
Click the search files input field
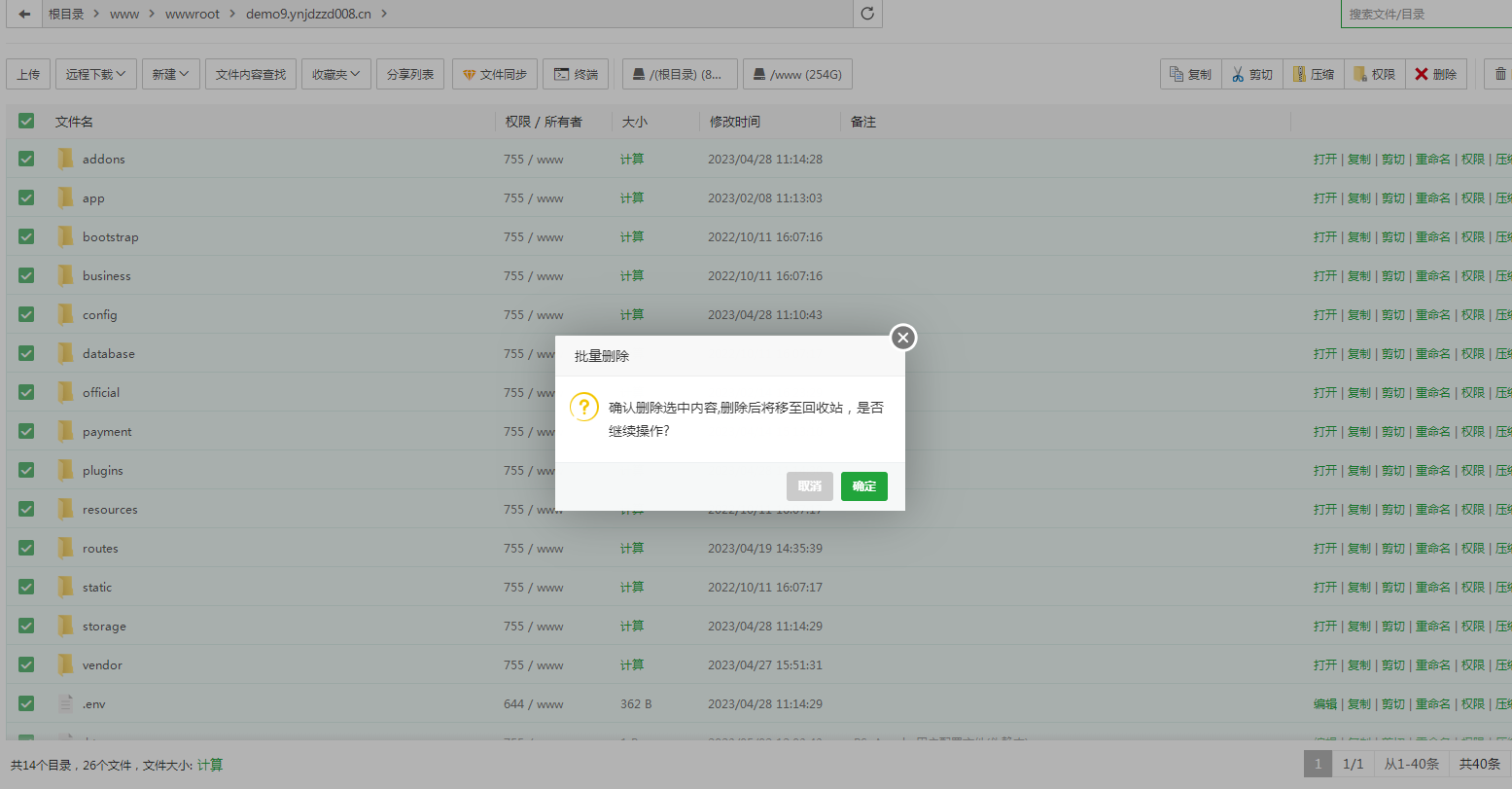pos(1426,14)
